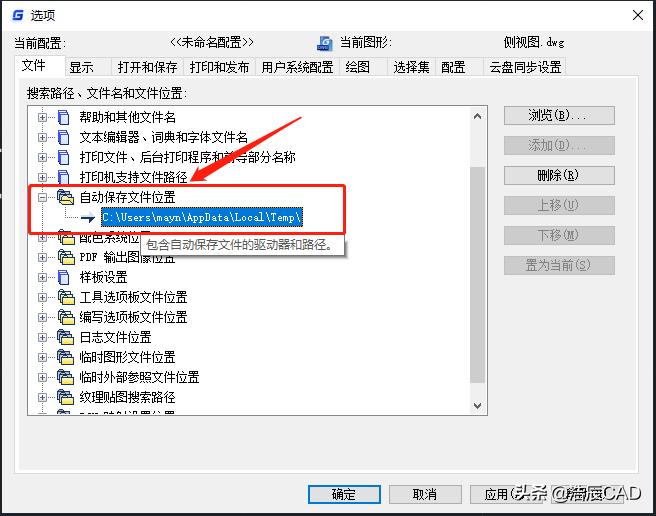
Task: Collapse the 自动保存文件位置 tree node
Action: [42, 197]
